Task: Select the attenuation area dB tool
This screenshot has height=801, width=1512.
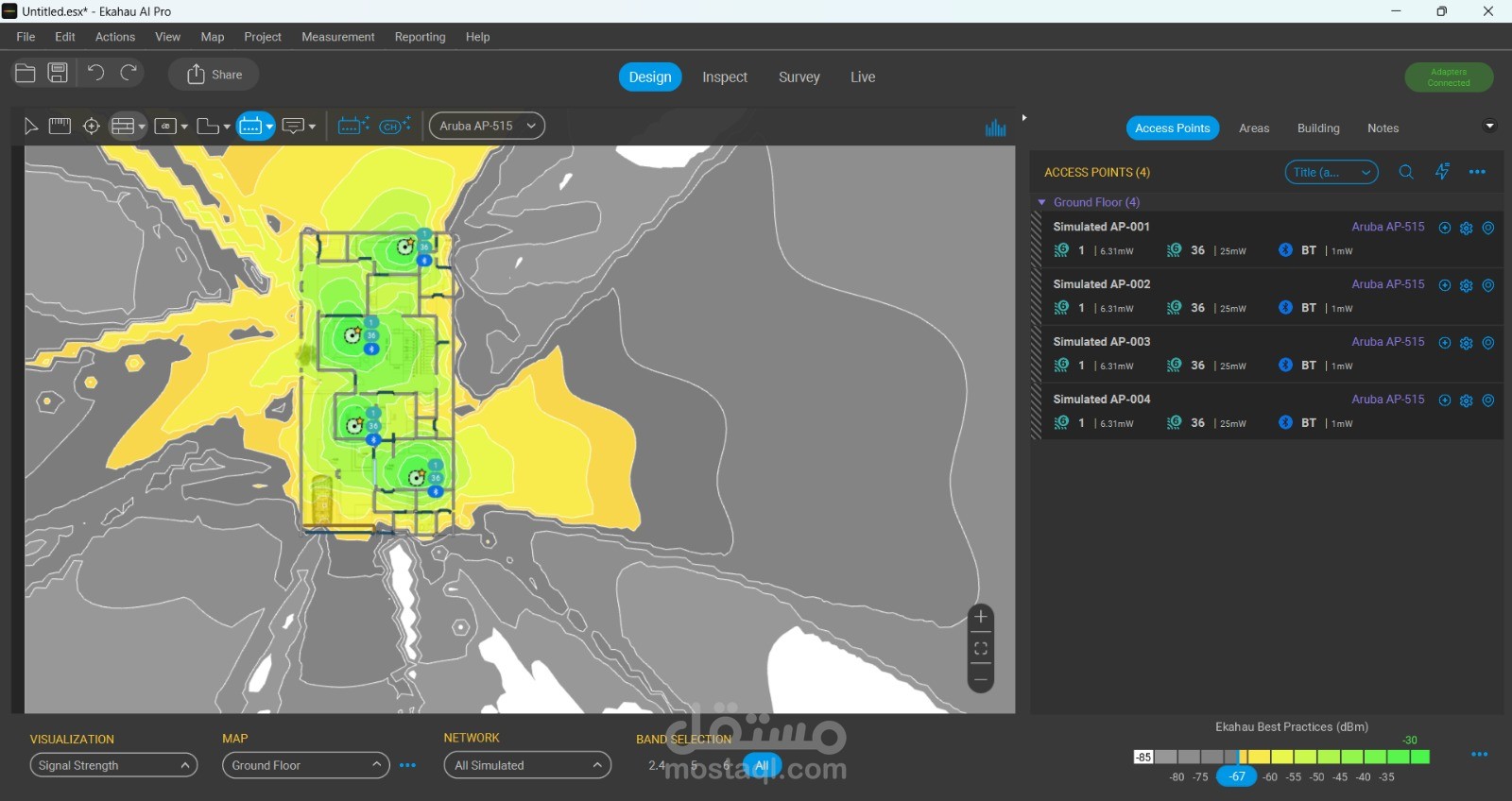Action: coord(165,126)
